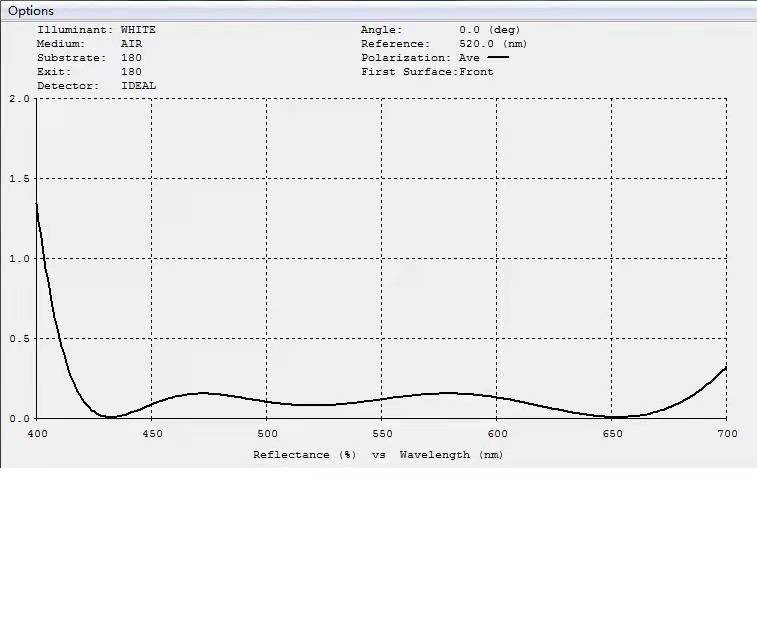Click the Polarization Ave line sample
Image resolution: width=757 pixels, height=629 pixels.
click(x=497, y=58)
